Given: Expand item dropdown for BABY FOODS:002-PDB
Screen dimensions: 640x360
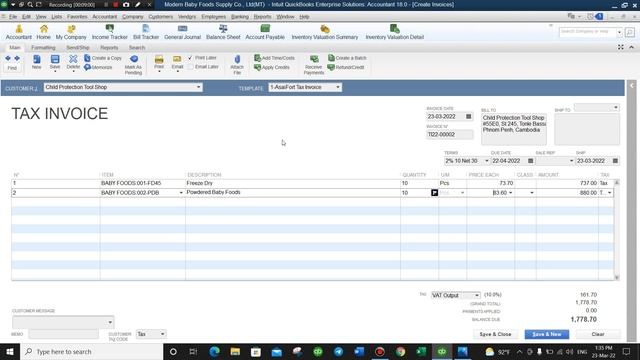Looking at the screenshot, I should [x=181, y=193].
